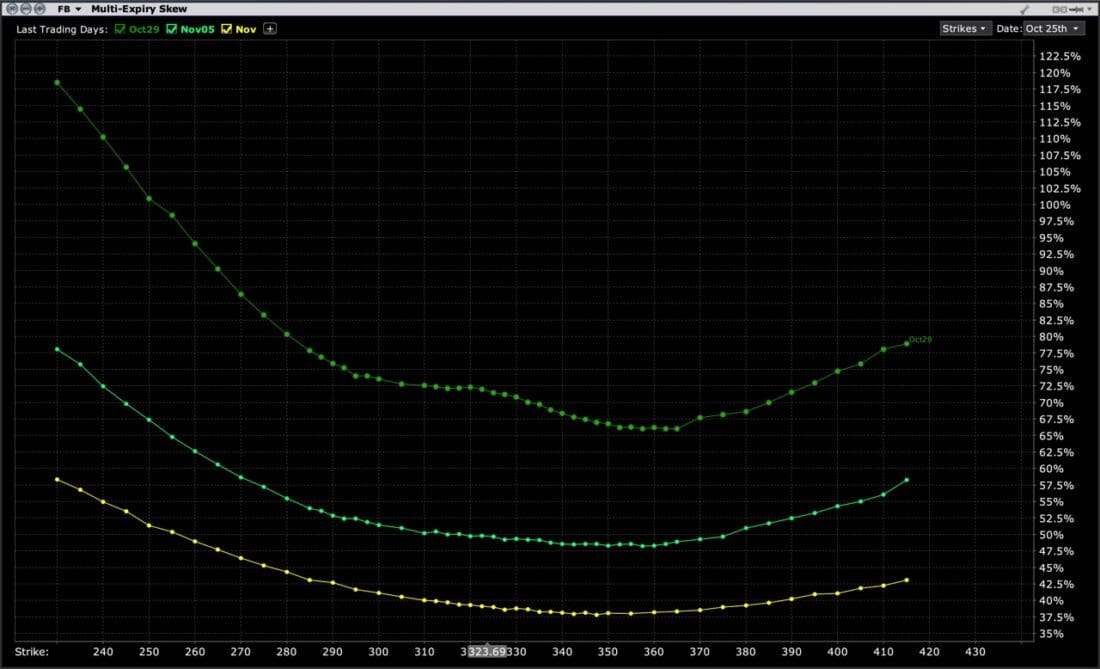
Task: Open the Date Oct 25th dropdown
Action: click(1052, 29)
